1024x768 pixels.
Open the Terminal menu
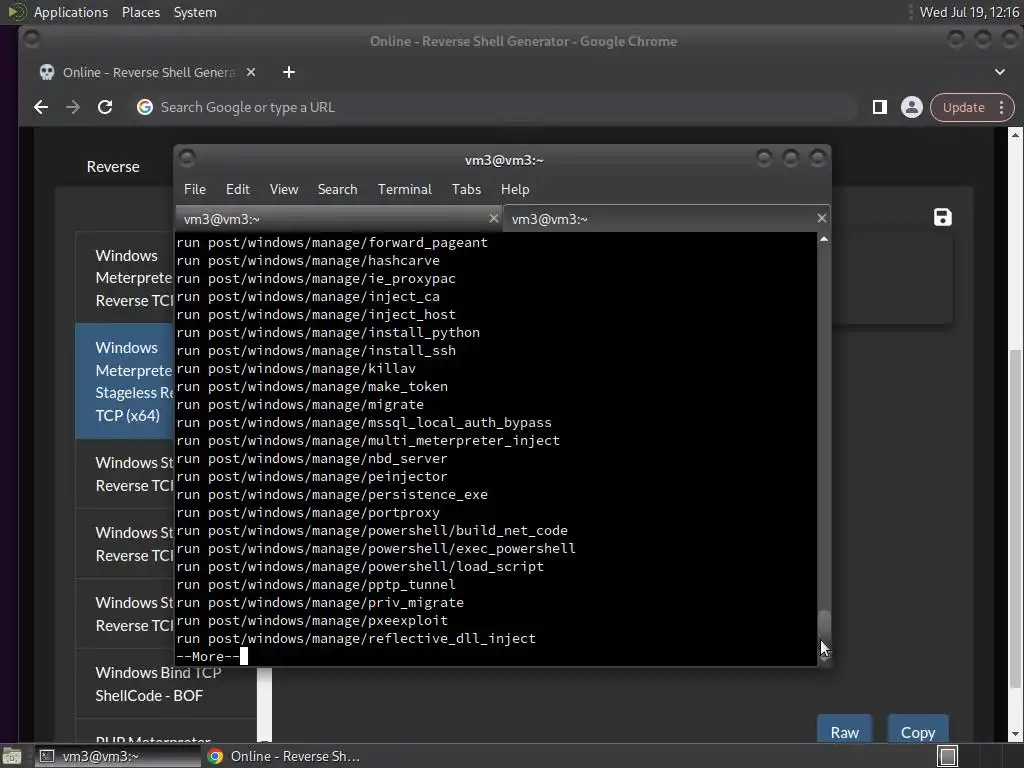[405, 189]
